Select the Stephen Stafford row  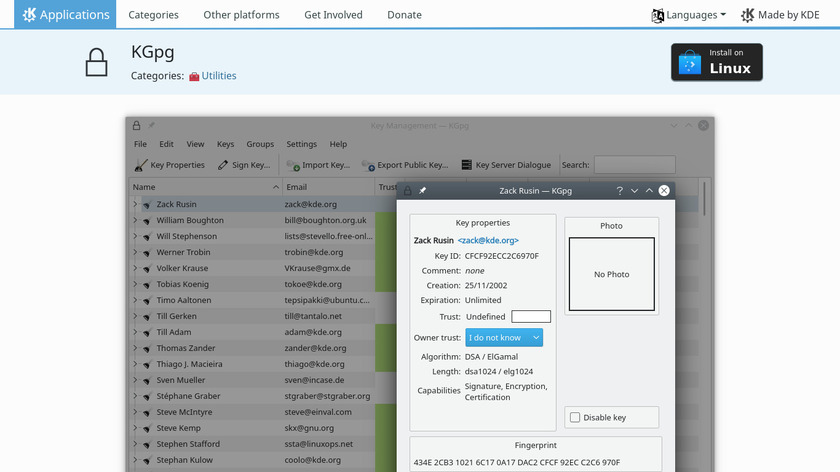(262, 444)
